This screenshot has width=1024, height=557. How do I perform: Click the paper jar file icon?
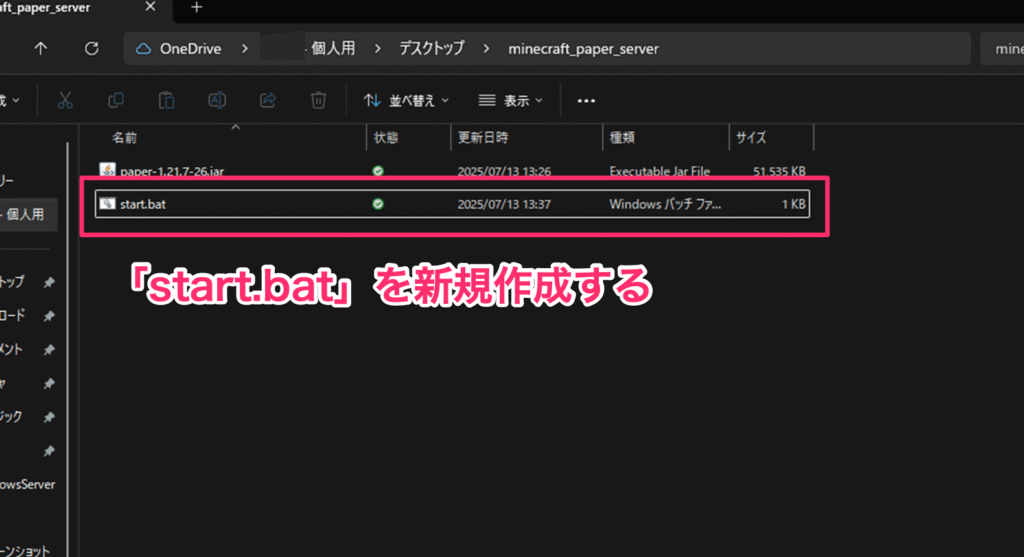(107, 170)
